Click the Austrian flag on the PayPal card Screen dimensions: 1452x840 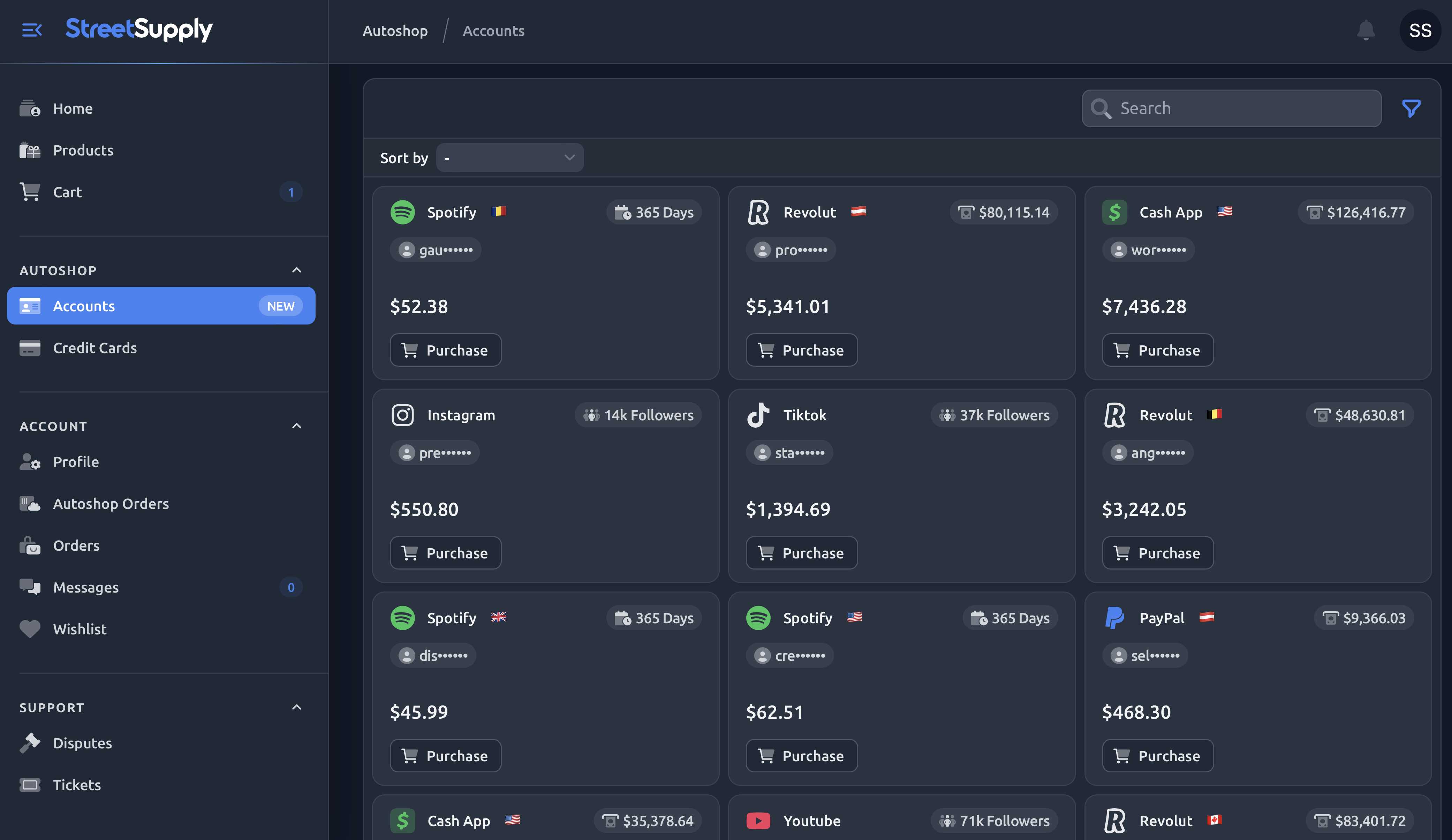[1207, 617]
